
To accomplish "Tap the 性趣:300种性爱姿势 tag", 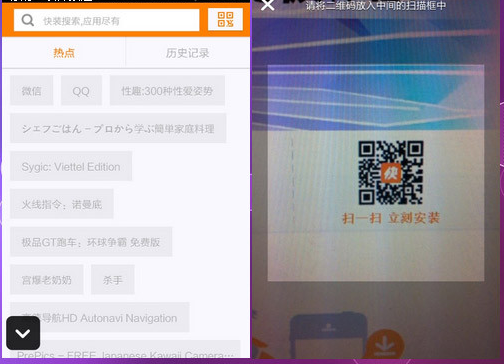I will pyautogui.click(x=167, y=91).
